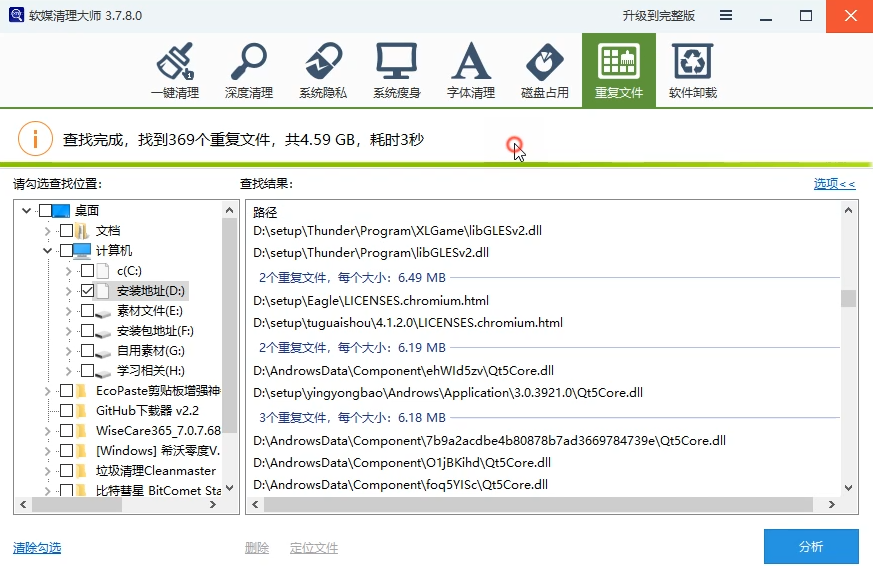Click the 清除勾选 link
This screenshot has width=873, height=575.
click(x=37, y=548)
